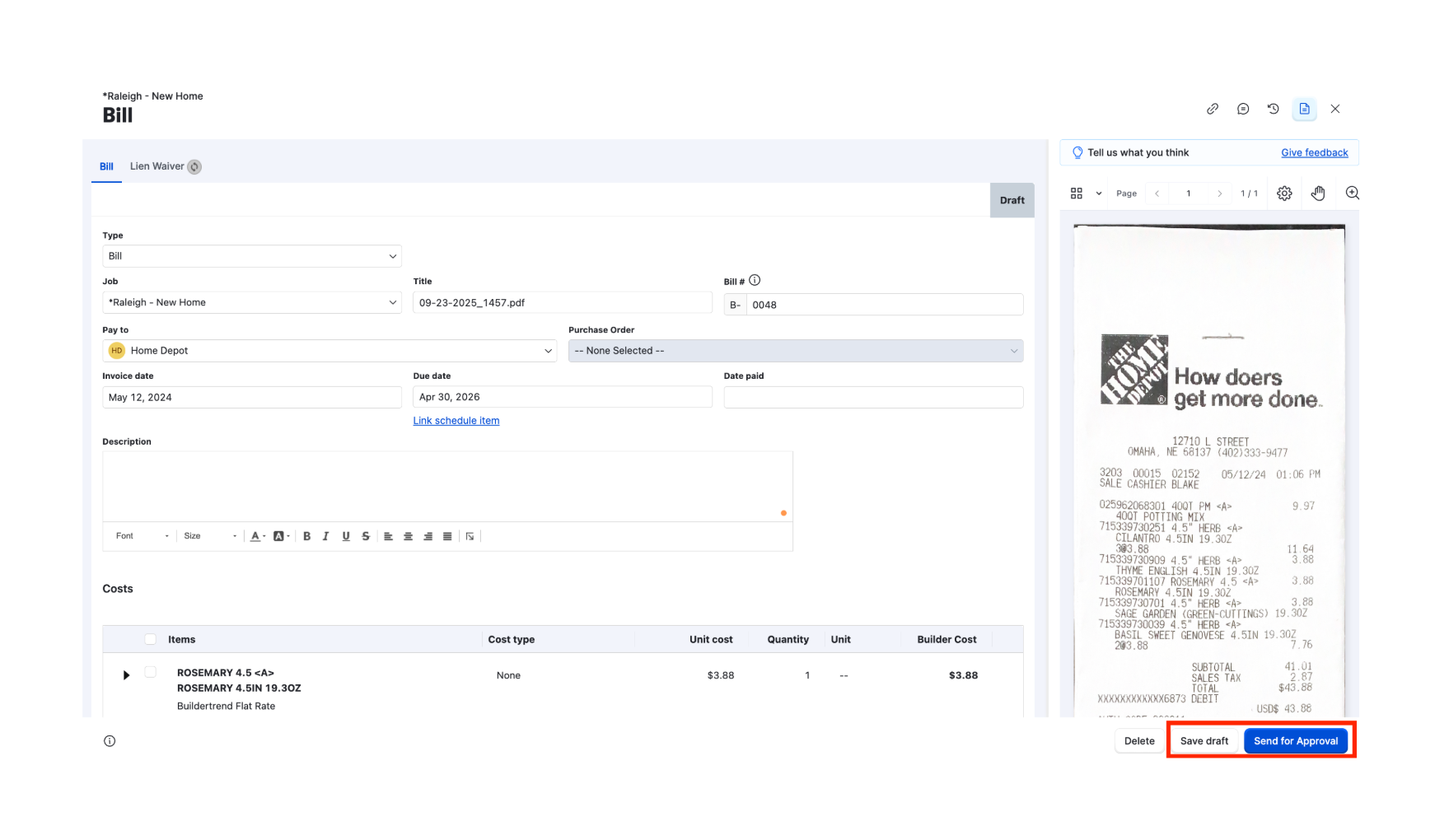Expand the thumbnail view options chevron
The height and width of the screenshot is (840, 1449).
1099,194
